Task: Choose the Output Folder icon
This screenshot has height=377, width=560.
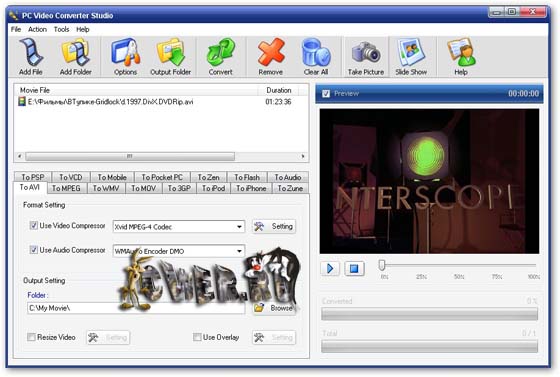Action: coord(171,52)
